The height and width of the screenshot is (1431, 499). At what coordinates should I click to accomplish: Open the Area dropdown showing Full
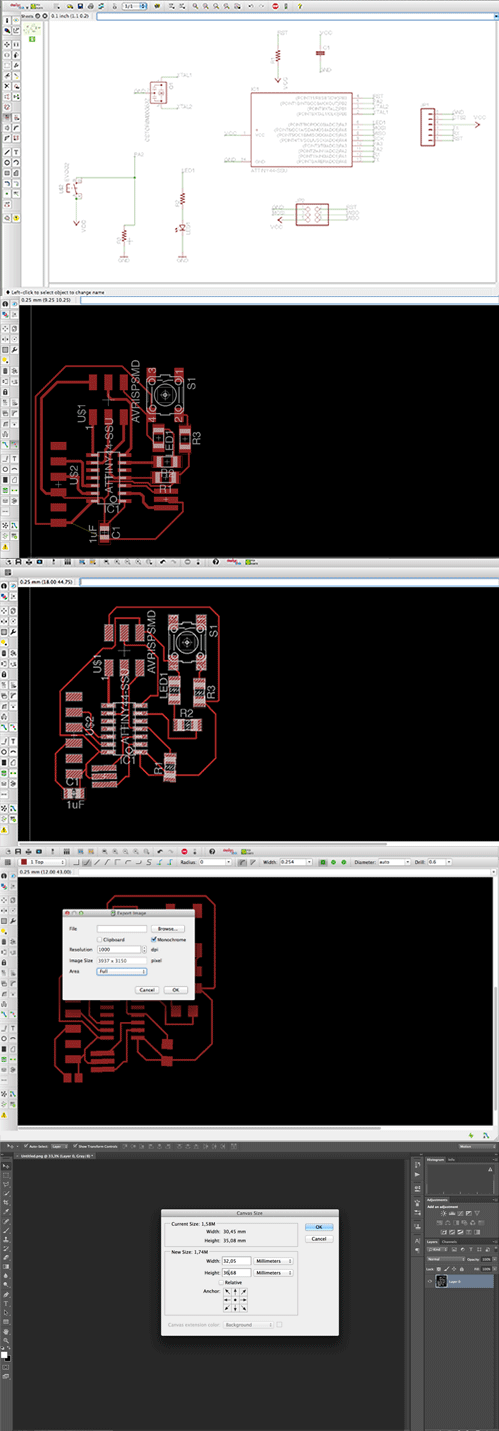(x=122, y=971)
